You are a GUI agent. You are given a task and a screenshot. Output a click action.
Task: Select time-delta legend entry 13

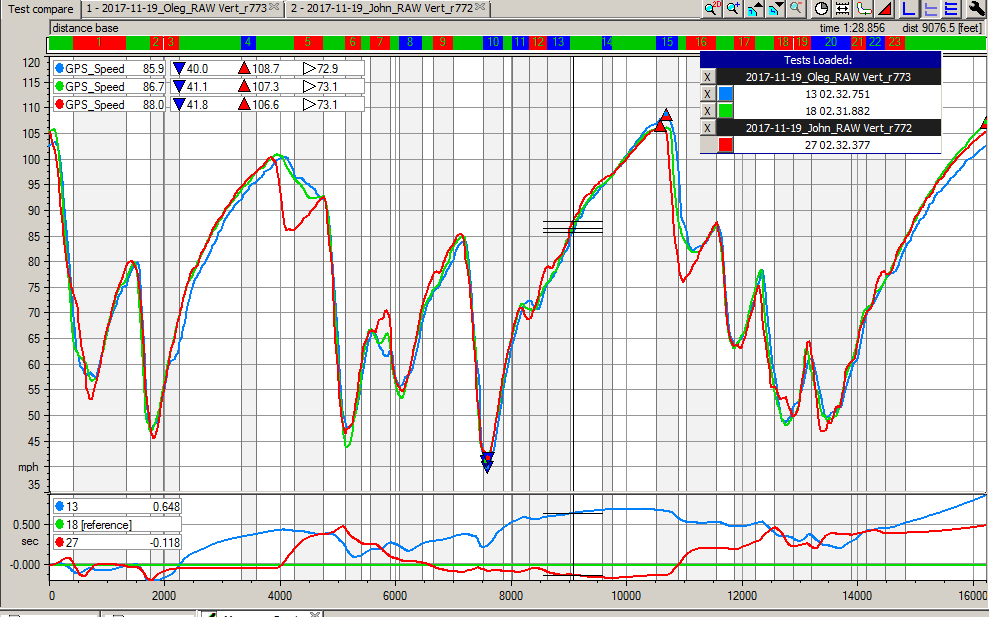click(x=117, y=507)
